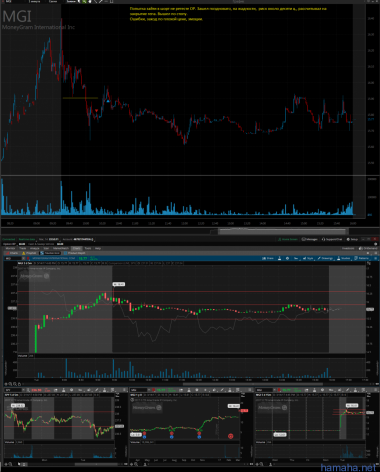The image size is (380, 472).
Task: Click the main chart symbol input field
Action: [x=13, y=258]
